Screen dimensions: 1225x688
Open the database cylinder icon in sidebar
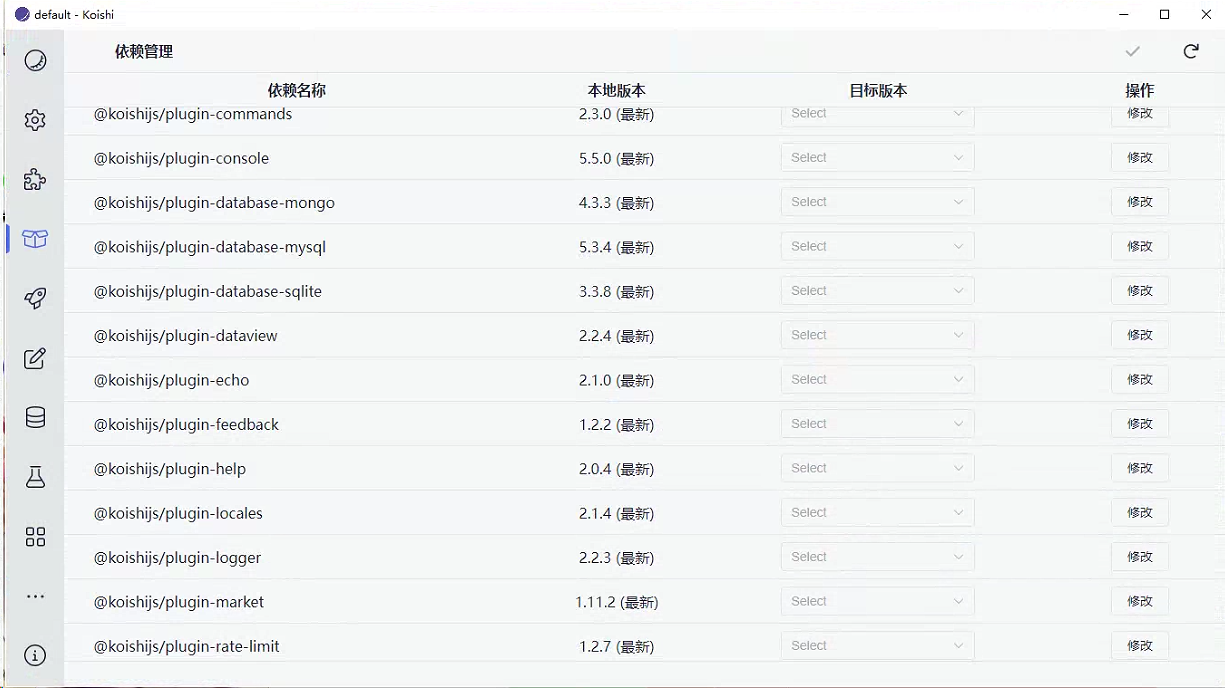pos(35,417)
